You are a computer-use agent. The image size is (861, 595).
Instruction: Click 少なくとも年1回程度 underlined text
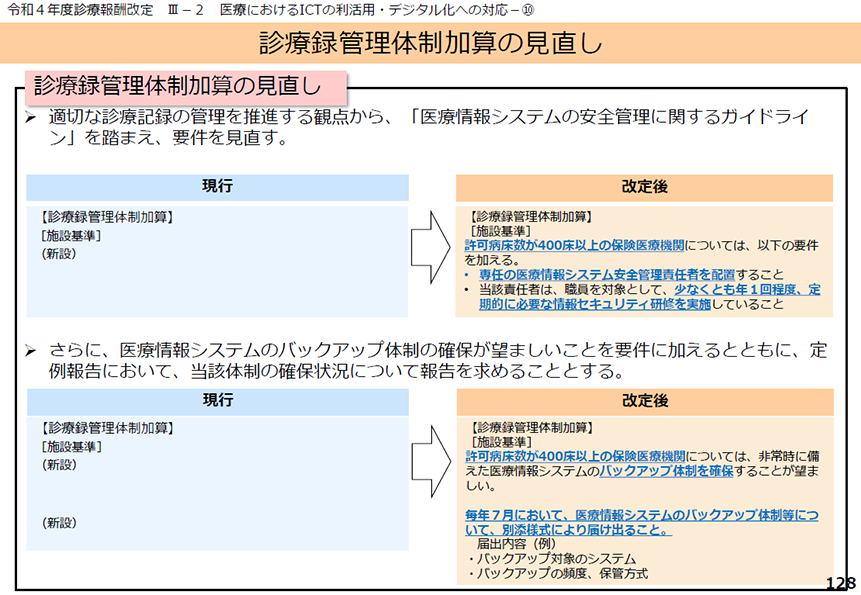click(738, 289)
